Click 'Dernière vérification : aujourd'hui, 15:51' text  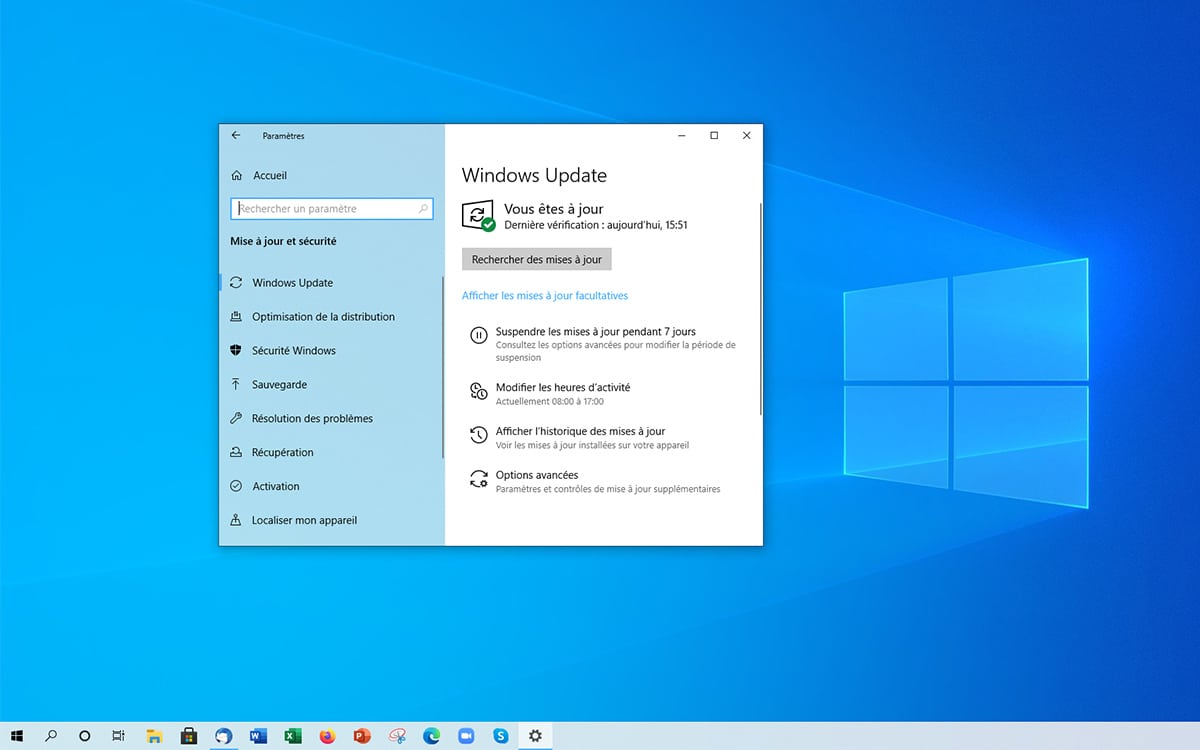(596, 225)
